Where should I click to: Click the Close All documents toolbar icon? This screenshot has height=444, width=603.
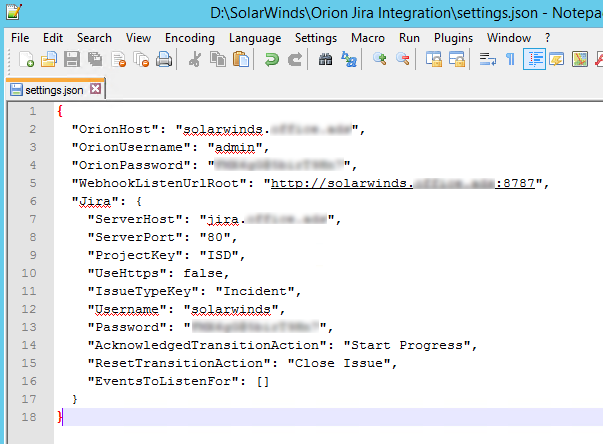pos(141,60)
